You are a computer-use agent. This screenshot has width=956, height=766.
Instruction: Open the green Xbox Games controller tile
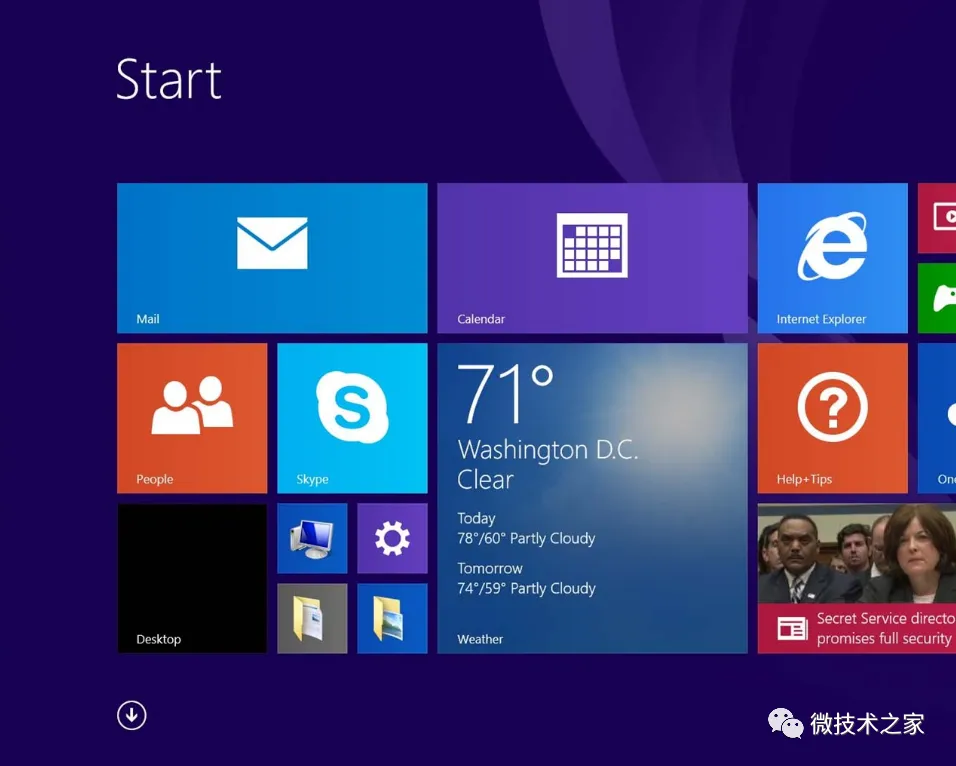[937, 298]
